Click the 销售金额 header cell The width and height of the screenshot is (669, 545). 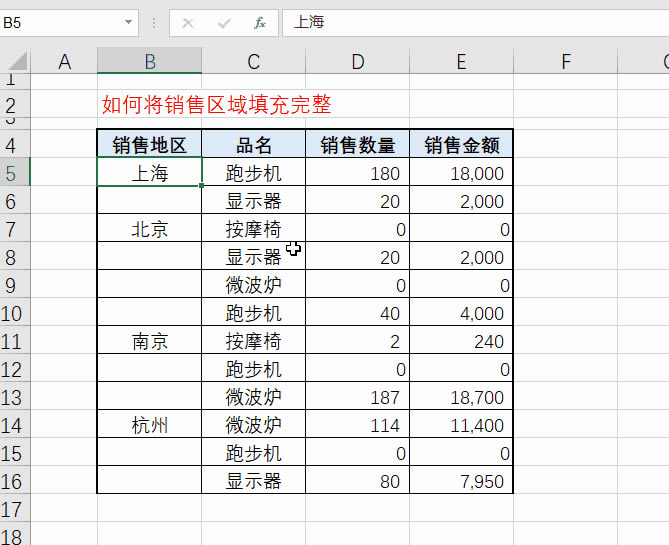(x=461, y=145)
